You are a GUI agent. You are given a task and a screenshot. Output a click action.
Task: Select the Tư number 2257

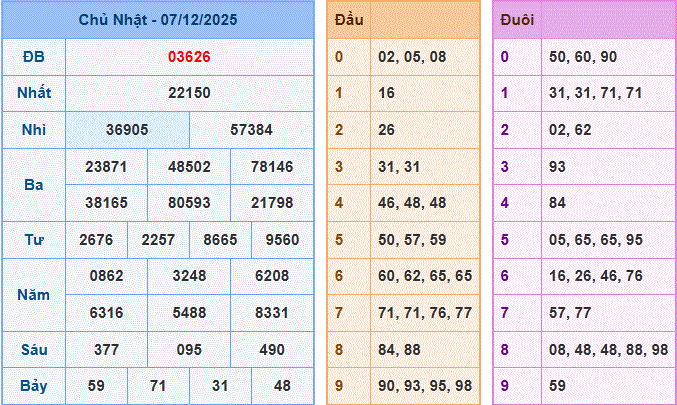click(x=158, y=240)
